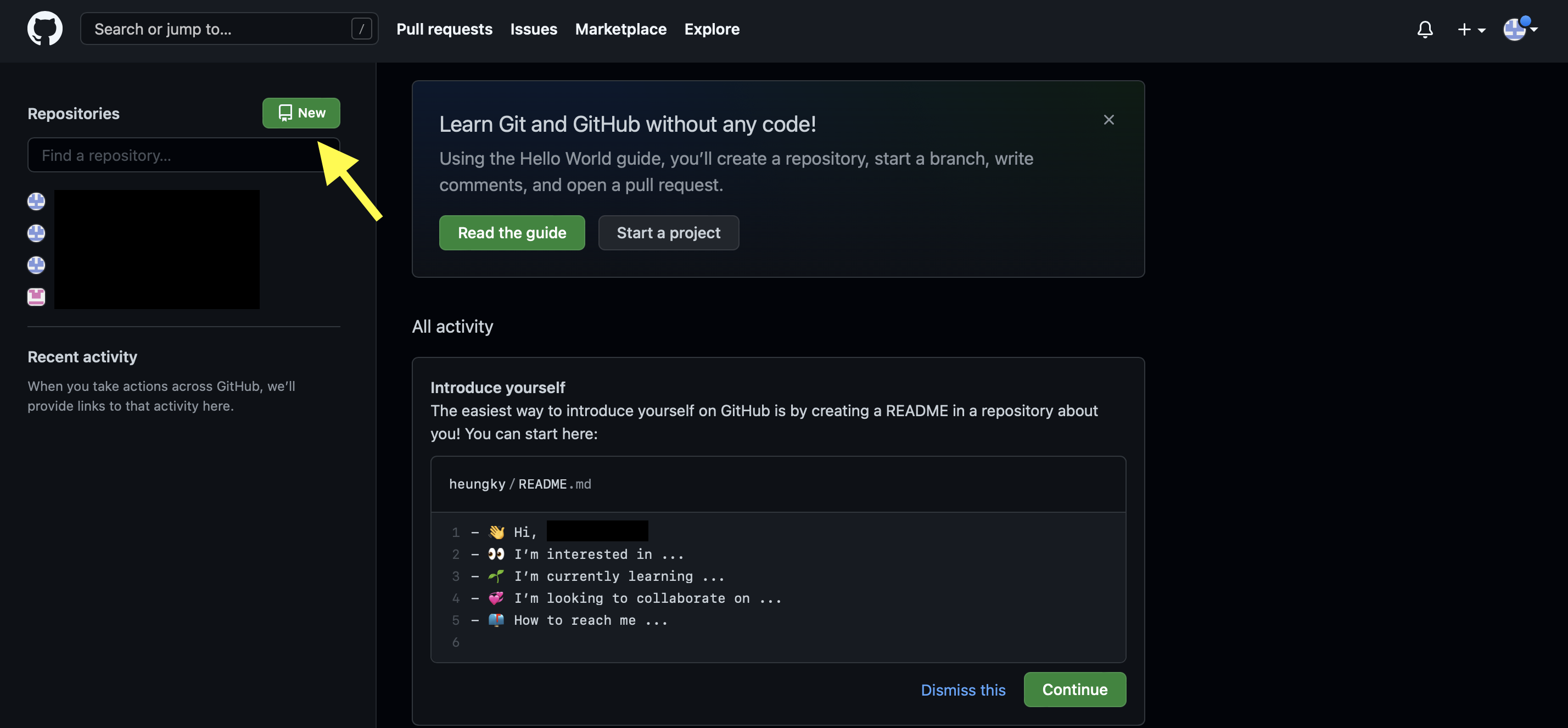
Task: Click the GitHub Octocat logo
Action: click(45, 29)
